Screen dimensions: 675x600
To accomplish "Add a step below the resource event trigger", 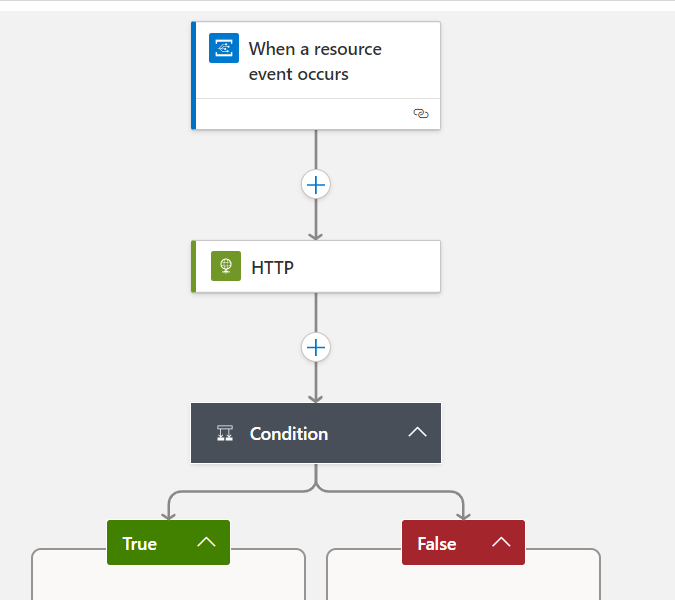I will point(316,185).
